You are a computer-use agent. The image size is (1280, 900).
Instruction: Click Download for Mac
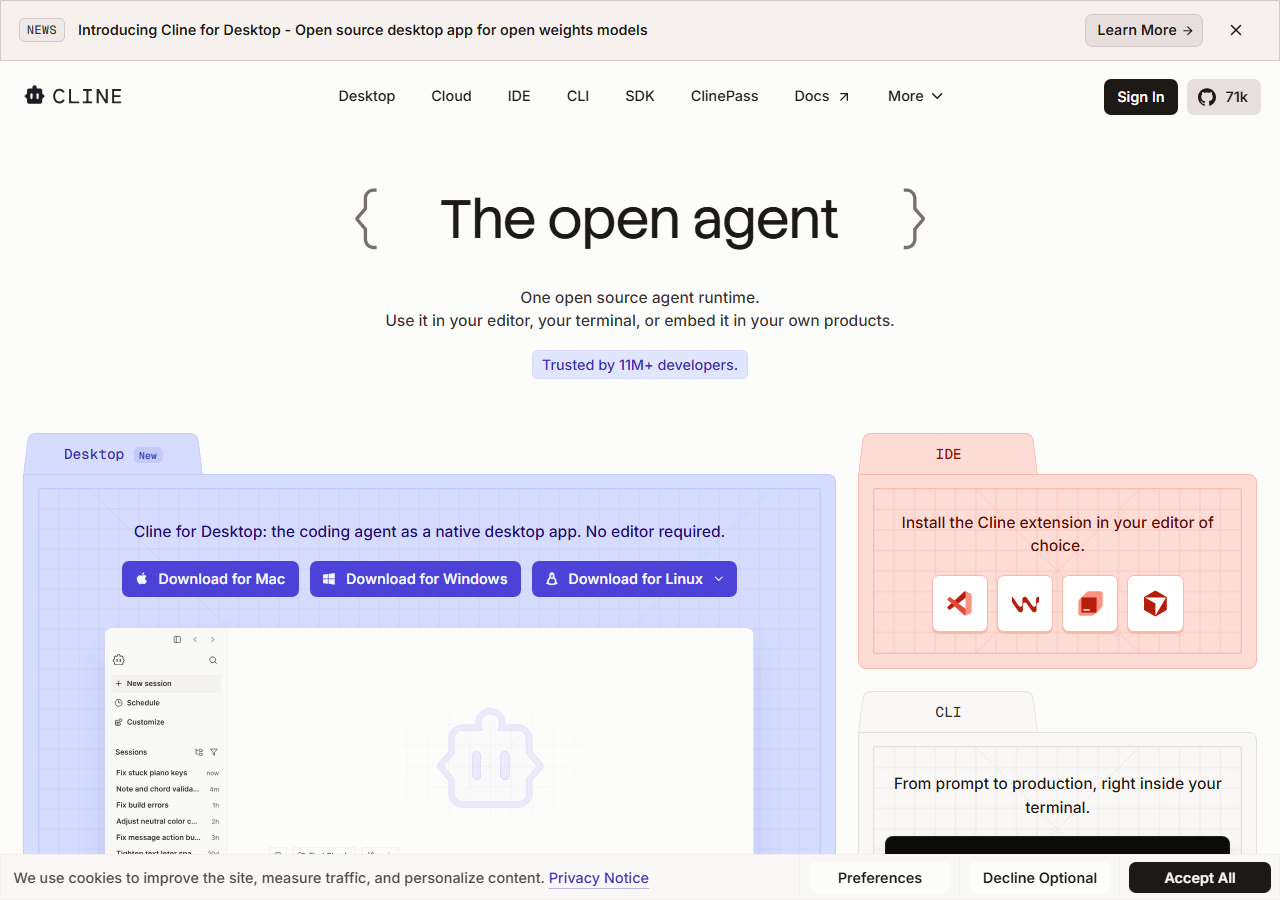pos(210,579)
